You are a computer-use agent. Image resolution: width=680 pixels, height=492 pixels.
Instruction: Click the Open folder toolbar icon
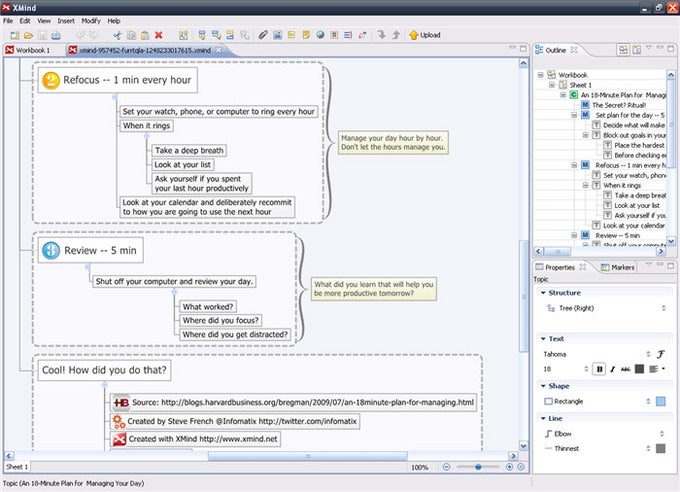[29, 35]
